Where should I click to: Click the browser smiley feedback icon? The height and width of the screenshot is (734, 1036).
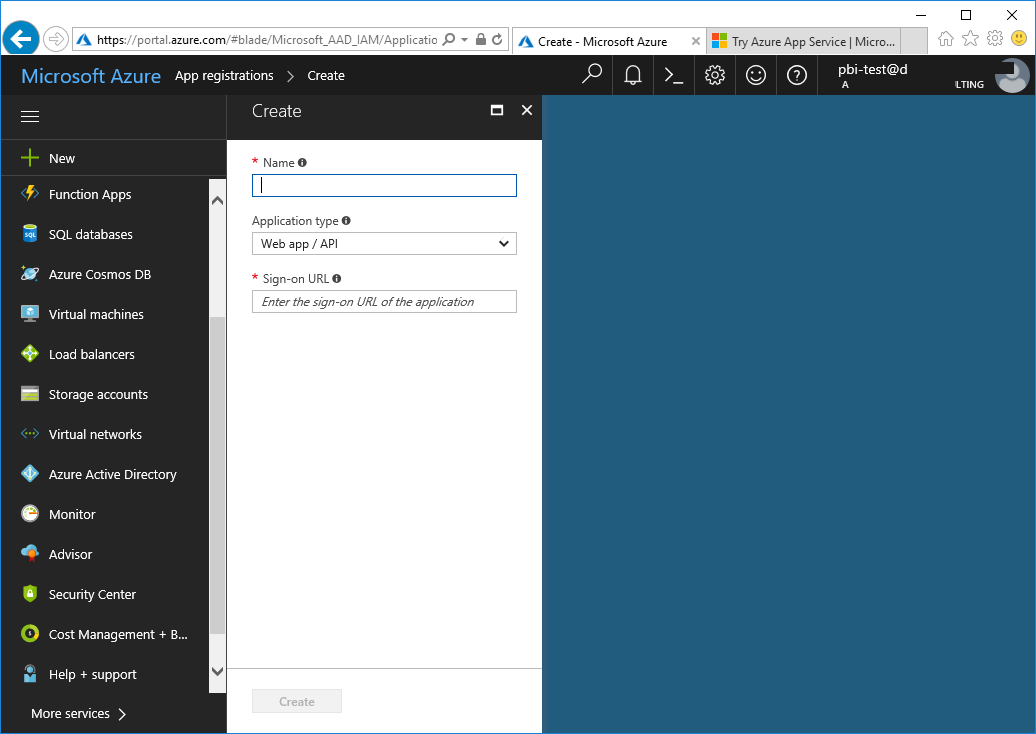(1019, 39)
